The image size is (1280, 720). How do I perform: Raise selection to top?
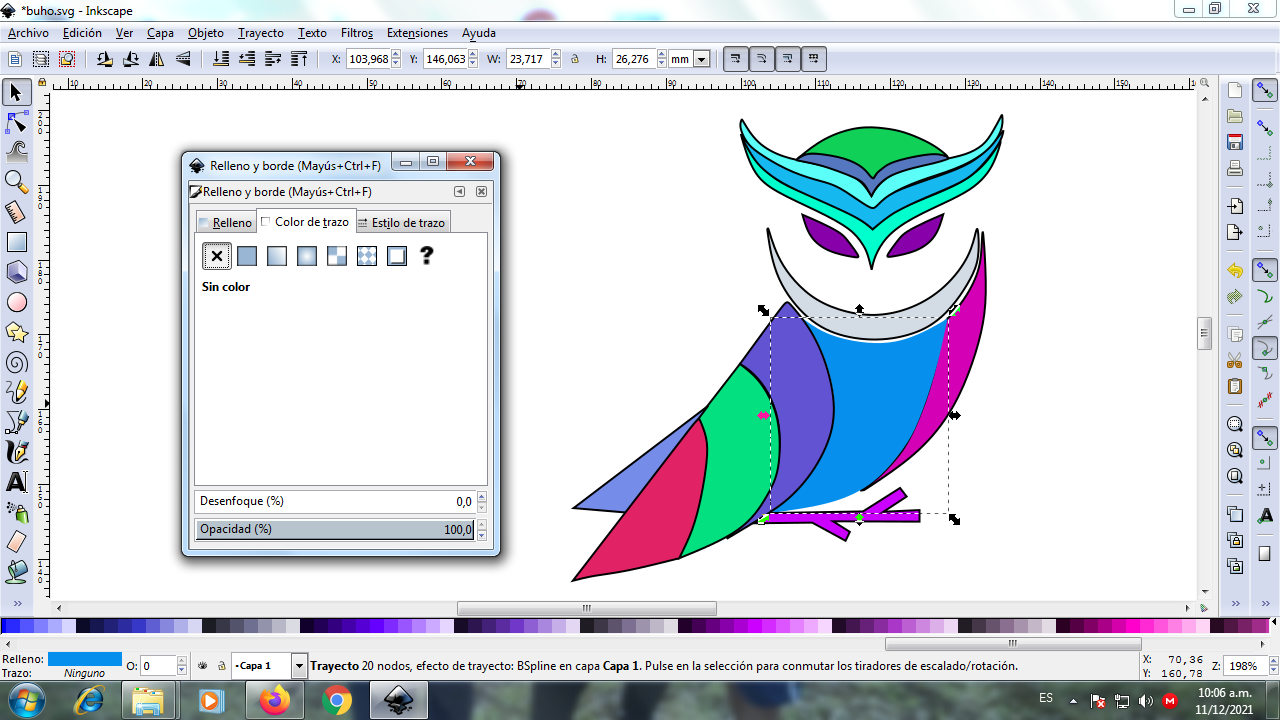pyautogui.click(x=299, y=59)
